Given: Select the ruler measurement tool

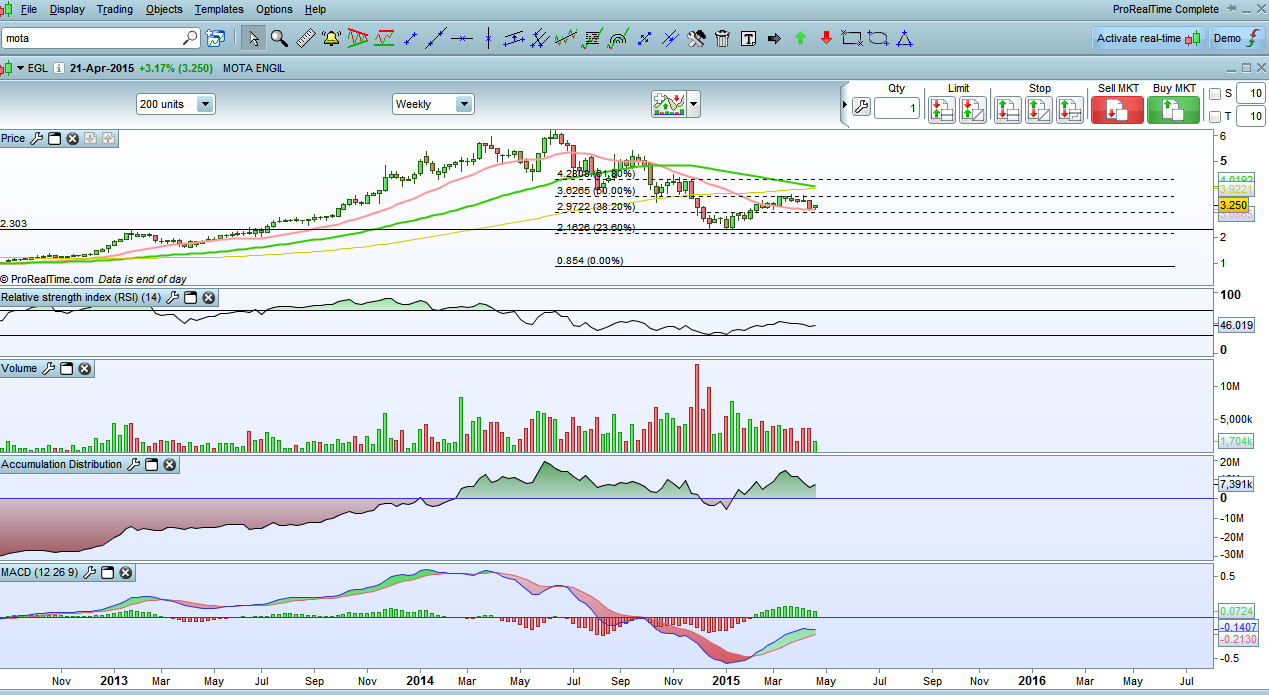Looking at the screenshot, I should coord(305,38).
